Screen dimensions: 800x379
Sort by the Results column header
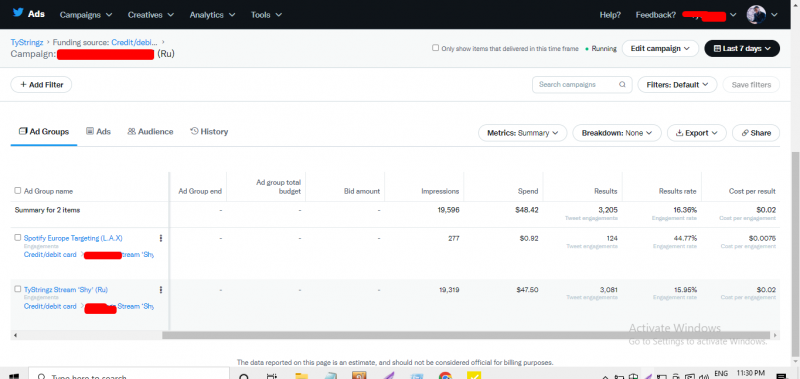606,191
